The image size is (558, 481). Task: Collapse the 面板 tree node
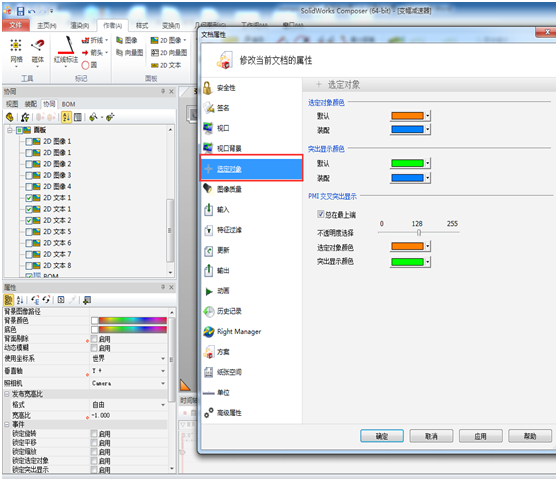[x=10, y=130]
